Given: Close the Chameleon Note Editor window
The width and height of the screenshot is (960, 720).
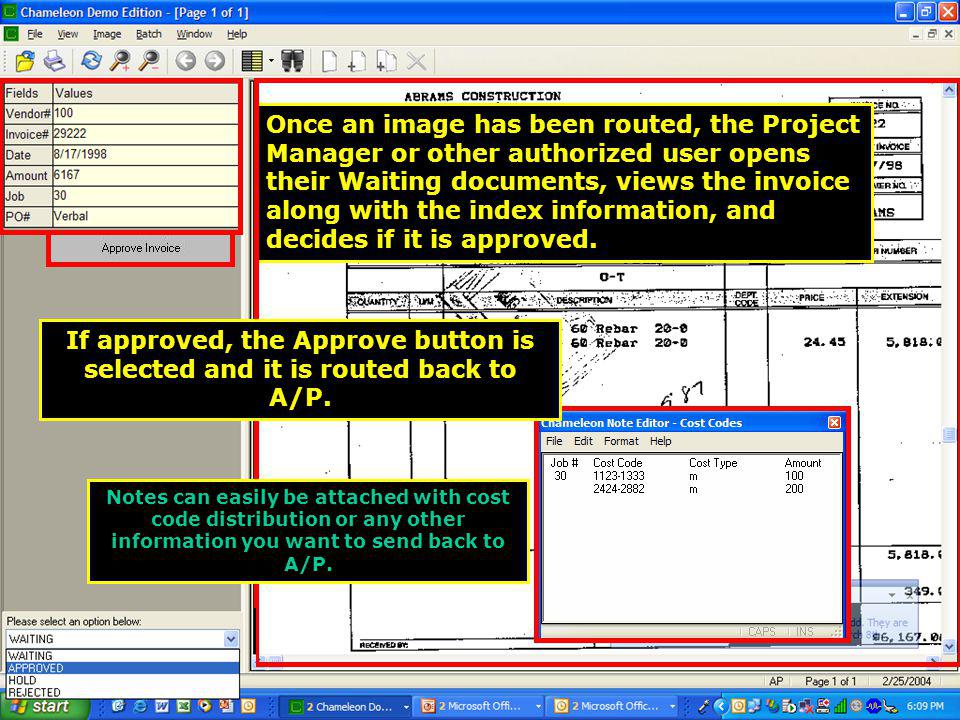Looking at the screenshot, I should 834,422.
